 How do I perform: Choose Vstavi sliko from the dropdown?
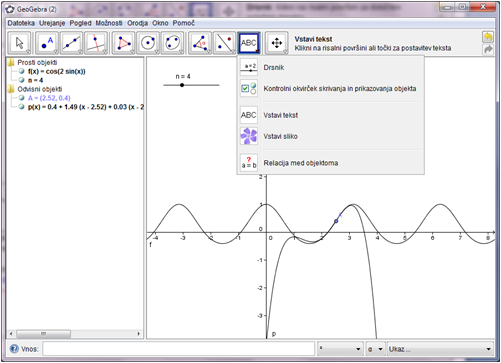[332, 136]
